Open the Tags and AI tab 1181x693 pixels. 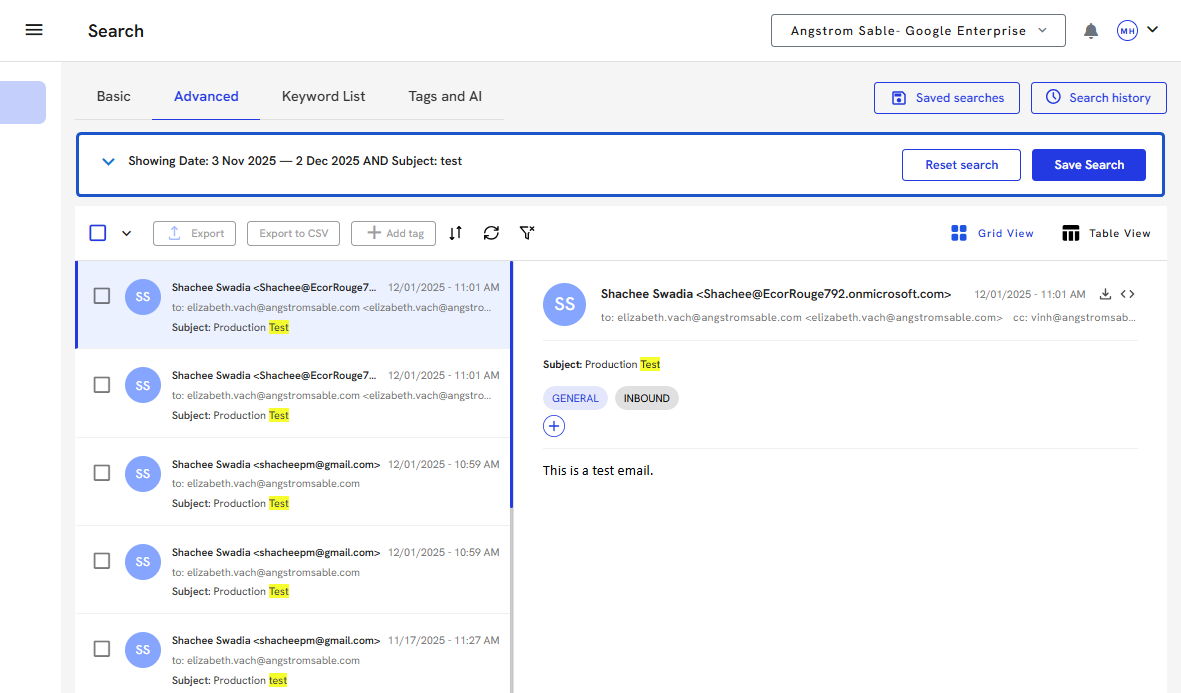tap(445, 97)
